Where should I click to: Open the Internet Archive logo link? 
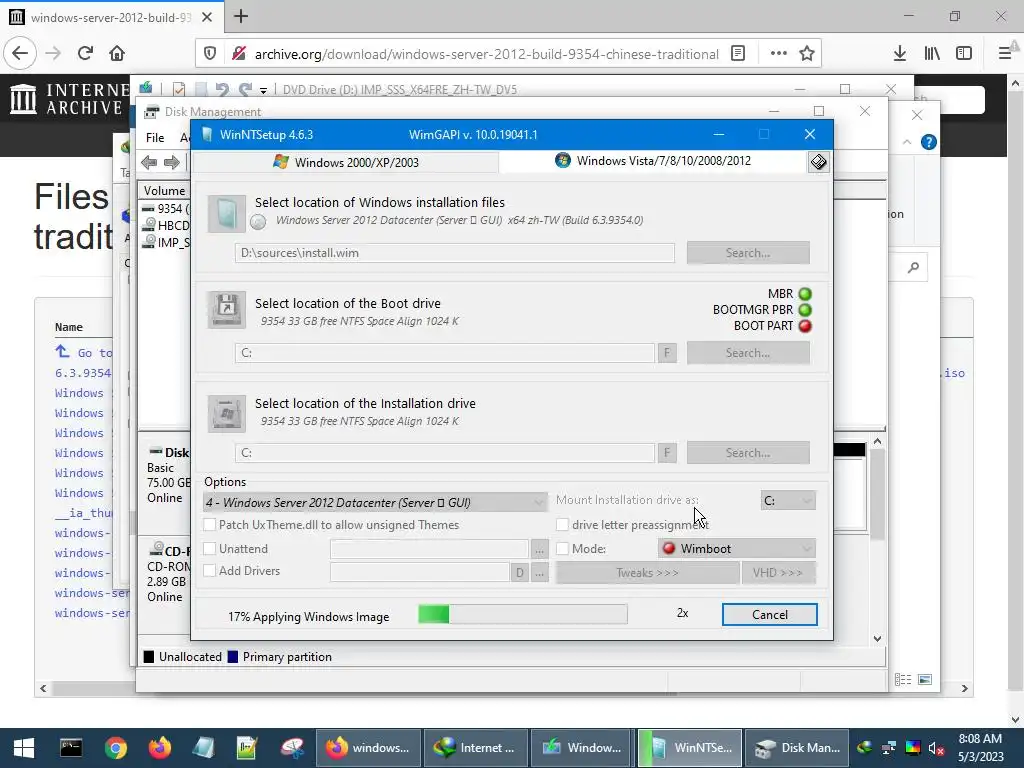67,99
